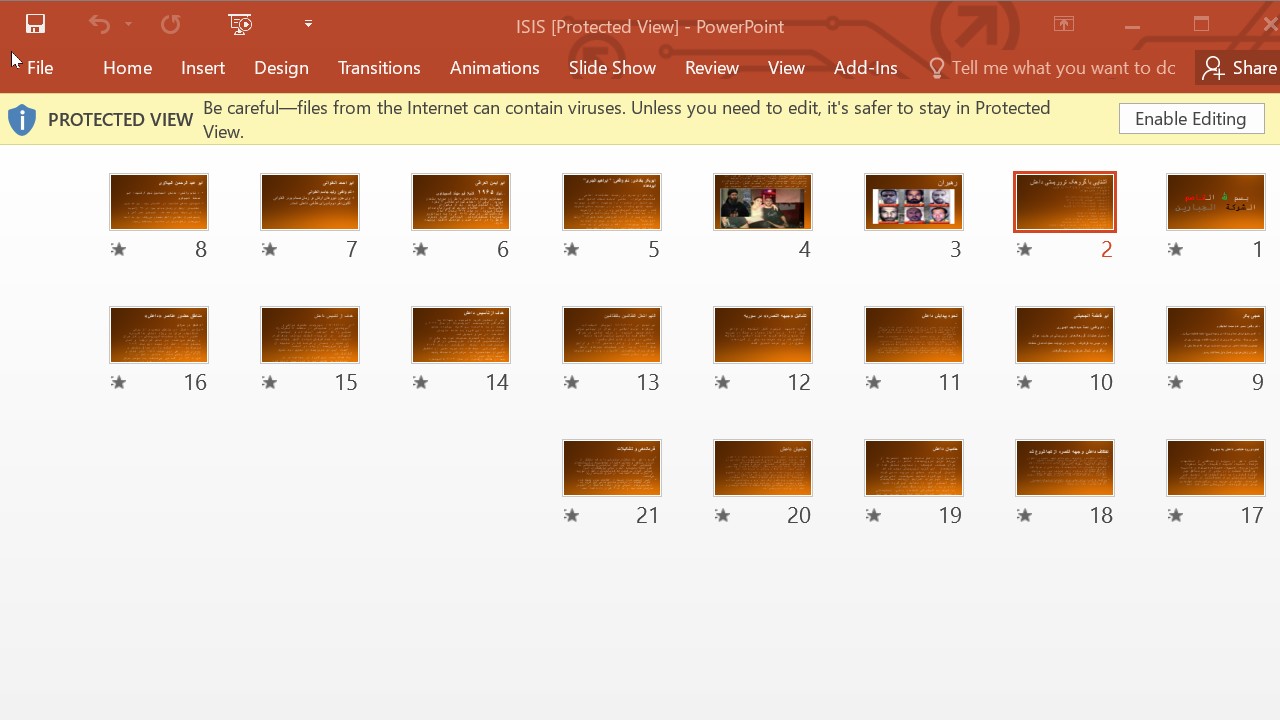Open the Insert tab
The width and height of the screenshot is (1280, 720).
click(203, 68)
